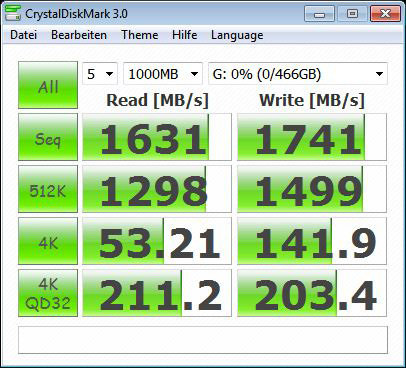Open the Theme menu

pos(140,35)
